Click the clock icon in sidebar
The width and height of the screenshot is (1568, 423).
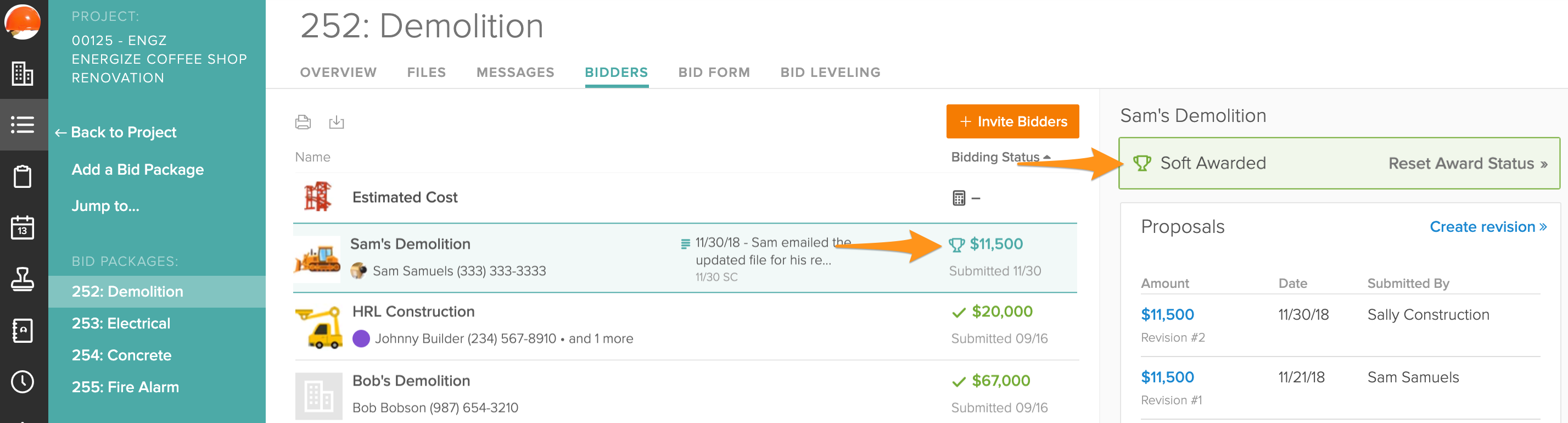pos(23,382)
